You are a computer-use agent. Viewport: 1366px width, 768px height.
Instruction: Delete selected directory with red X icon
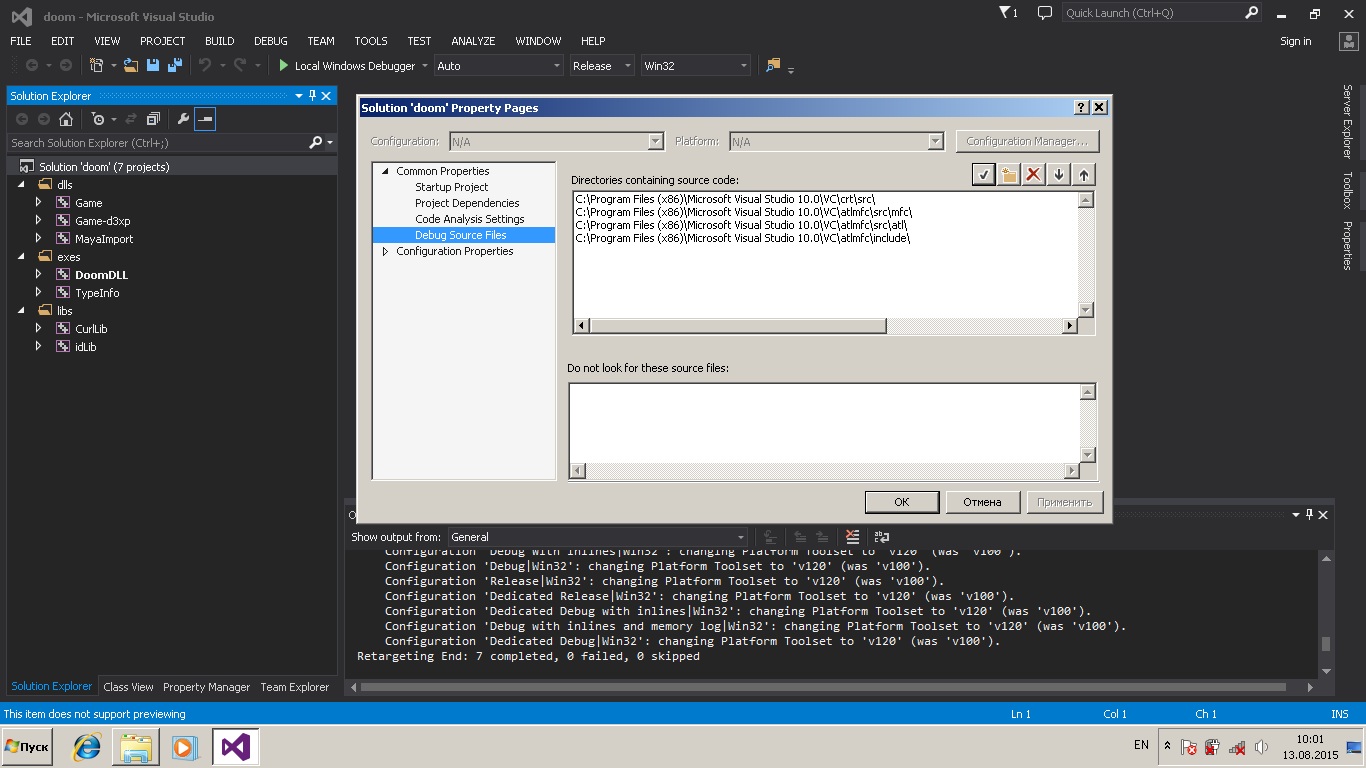click(x=1034, y=175)
